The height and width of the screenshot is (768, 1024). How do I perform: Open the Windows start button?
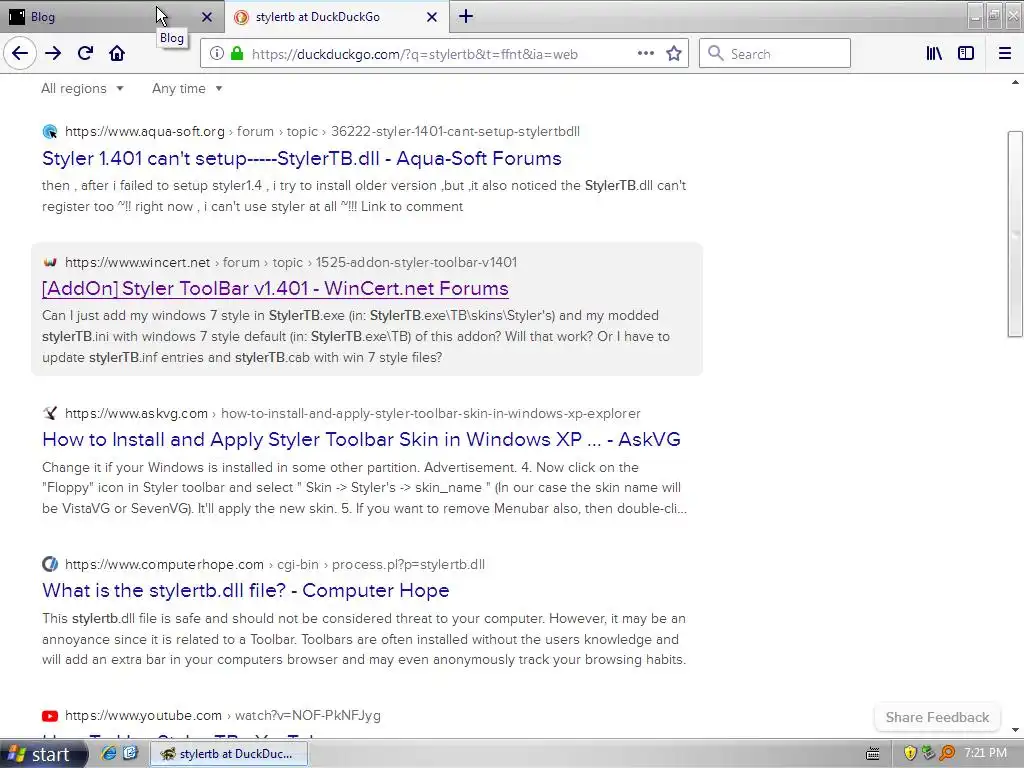(x=43, y=754)
